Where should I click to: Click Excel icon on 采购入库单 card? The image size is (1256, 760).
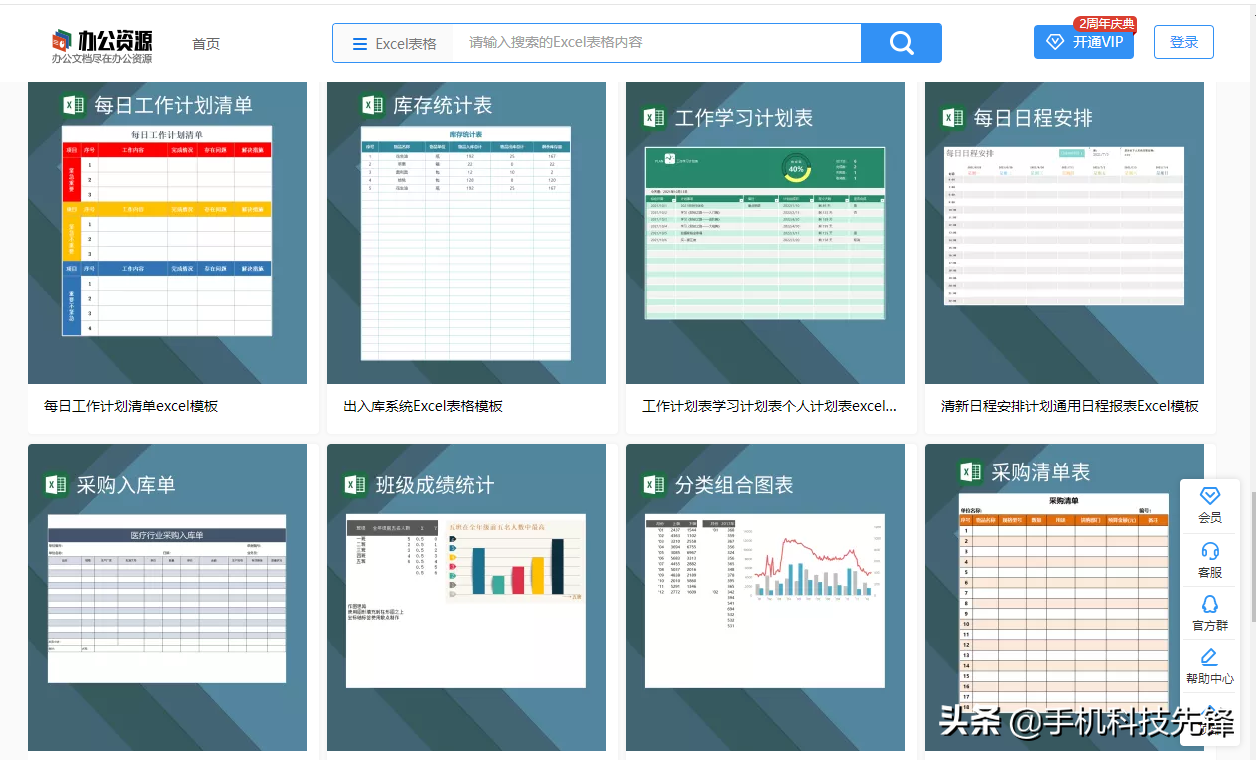(56, 485)
